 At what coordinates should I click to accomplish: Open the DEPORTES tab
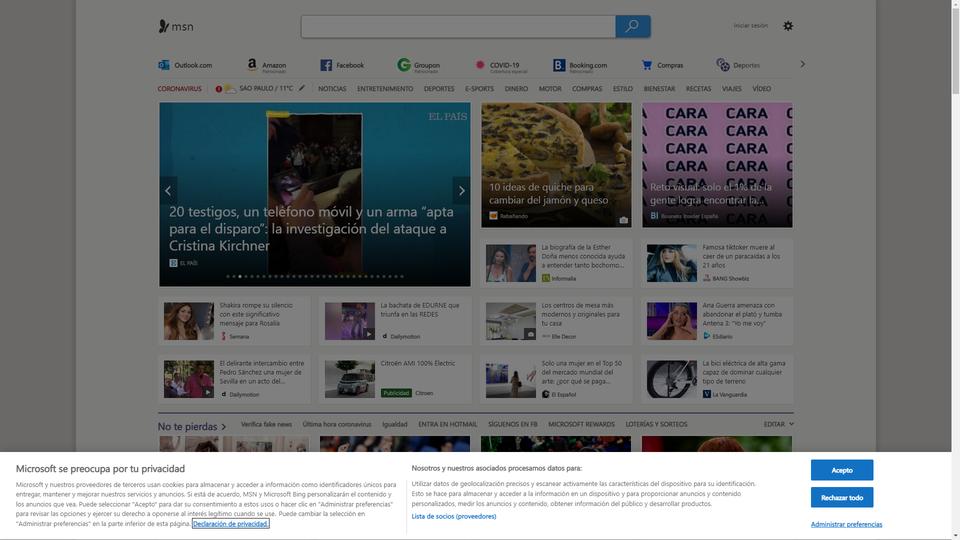click(439, 89)
